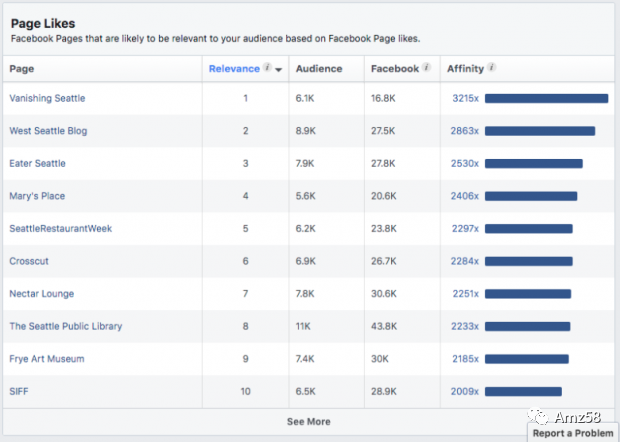The height and width of the screenshot is (442, 620).
Task: Select the 2251x affinity value
Action: point(465,294)
